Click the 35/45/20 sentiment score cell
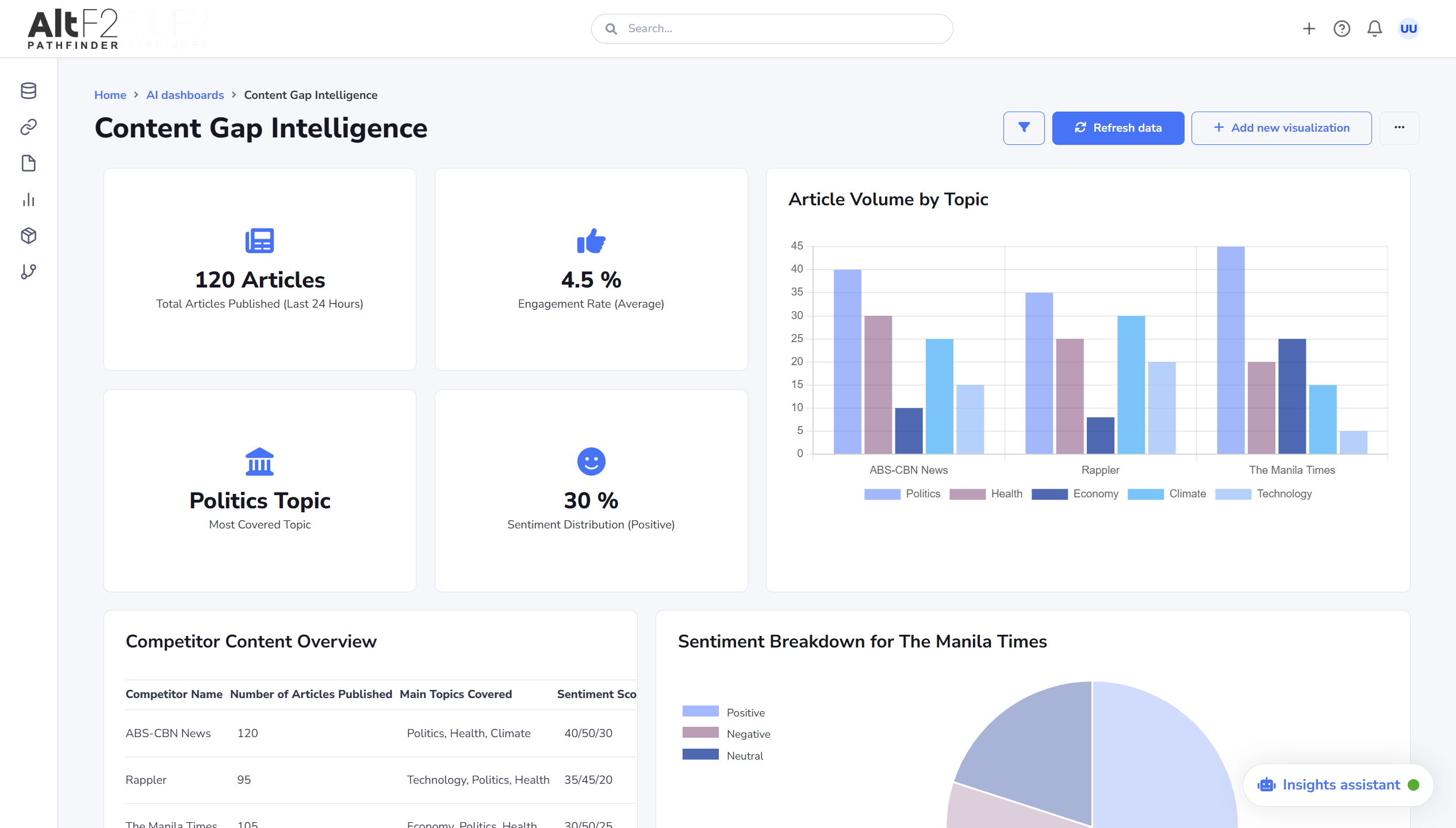1456x828 pixels. click(x=588, y=780)
